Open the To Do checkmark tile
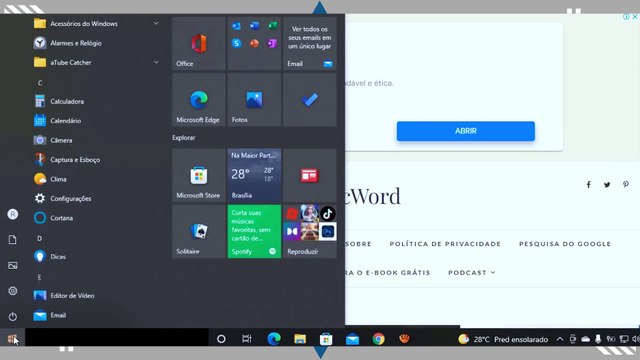The width and height of the screenshot is (640, 360). coord(310,100)
